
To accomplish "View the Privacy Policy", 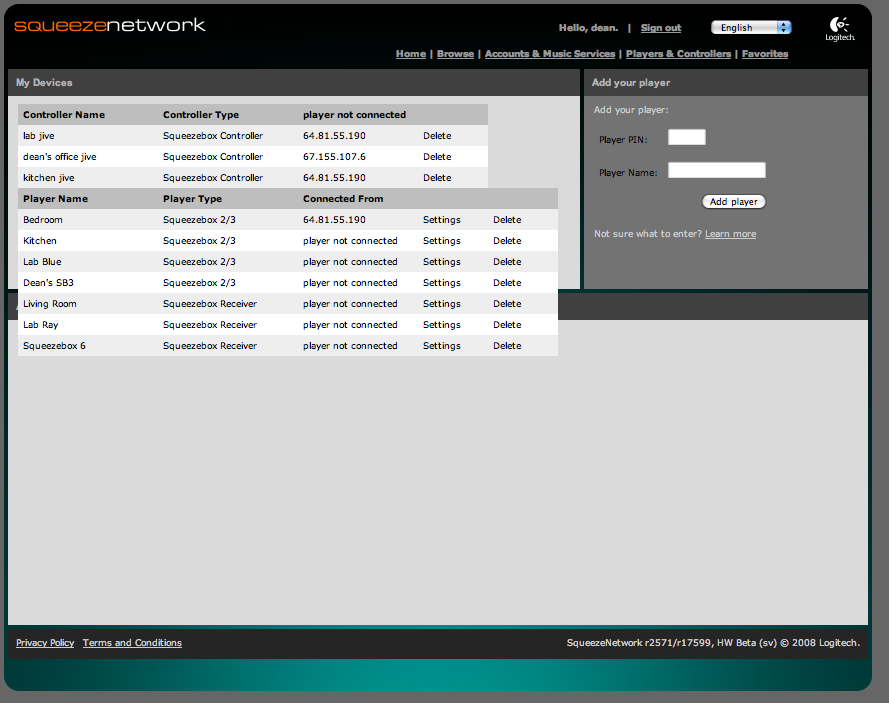I will click(45, 643).
